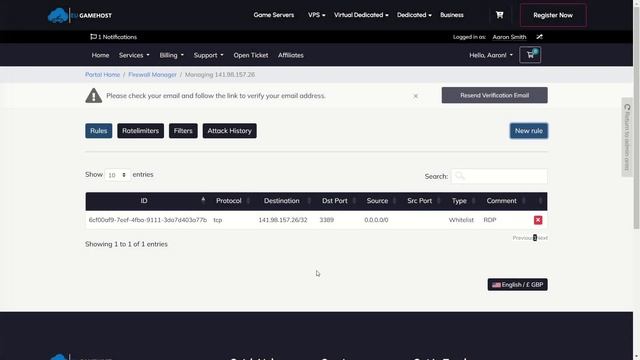Click the 3389 port cell
This screenshot has height=360, width=640.
(x=327, y=220)
